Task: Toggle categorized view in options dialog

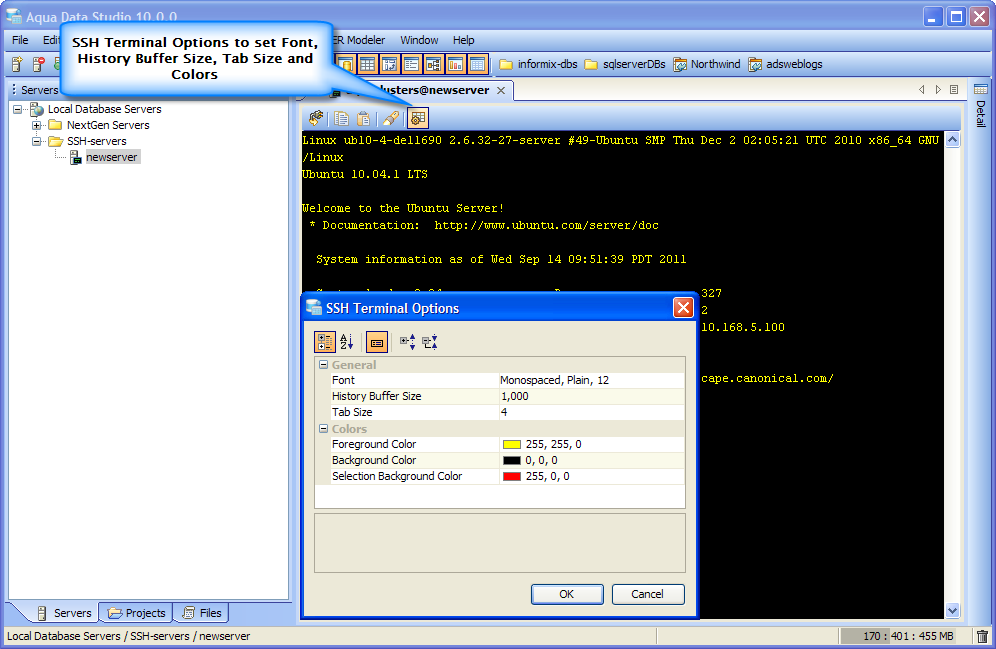Action: point(325,342)
